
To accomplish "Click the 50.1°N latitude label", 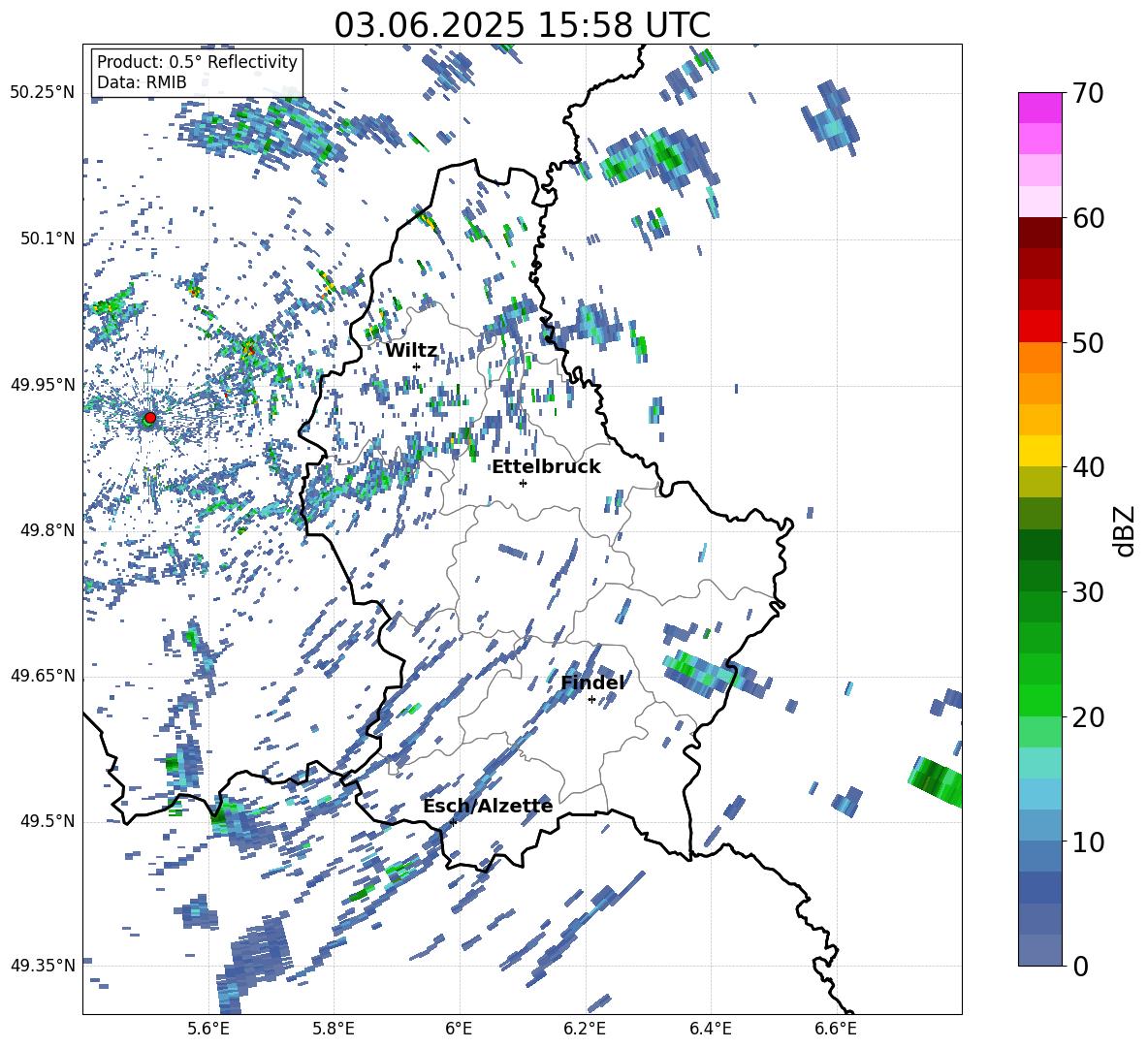I will coord(48,238).
